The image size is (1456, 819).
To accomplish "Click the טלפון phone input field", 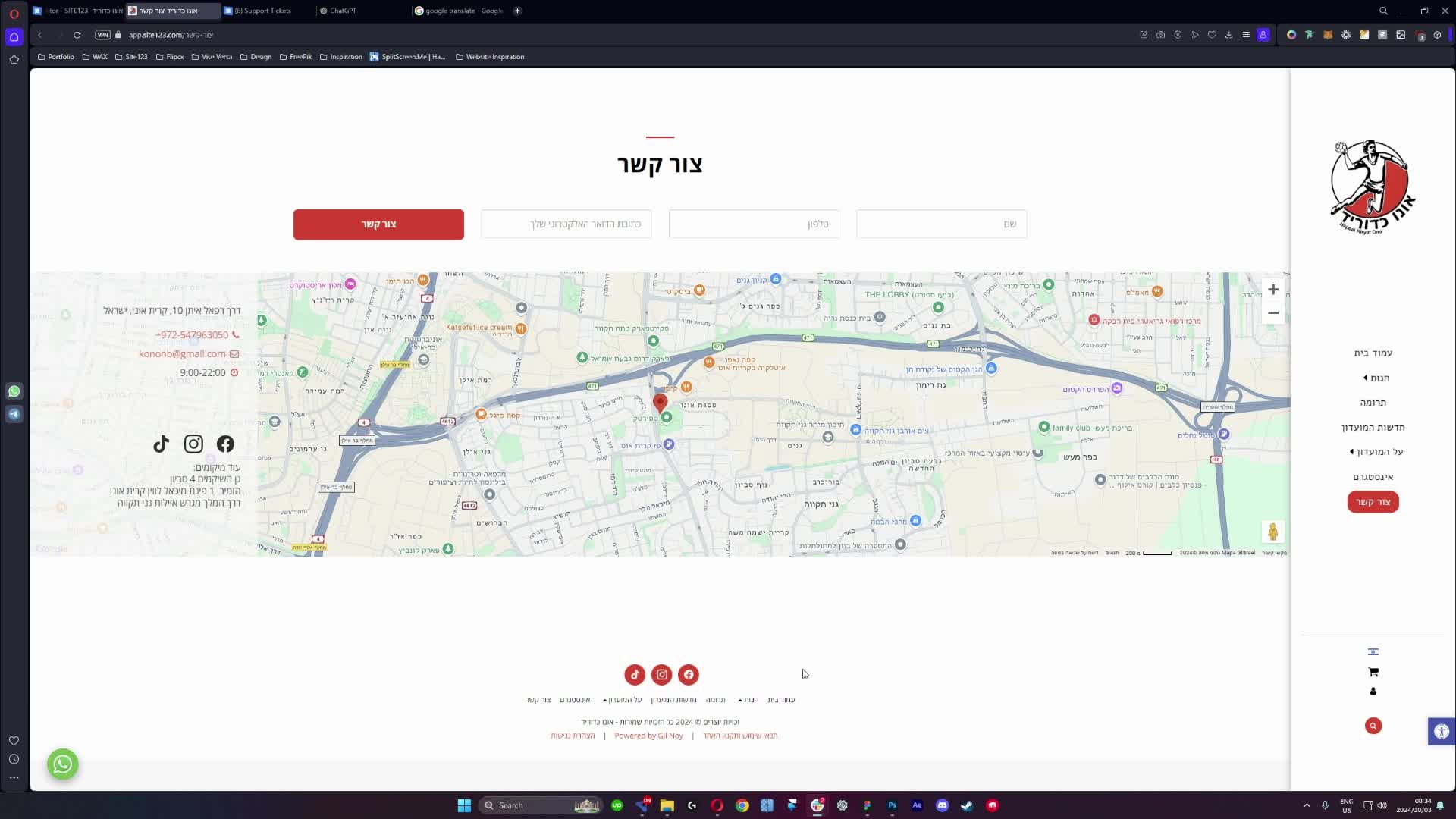I will click(753, 224).
